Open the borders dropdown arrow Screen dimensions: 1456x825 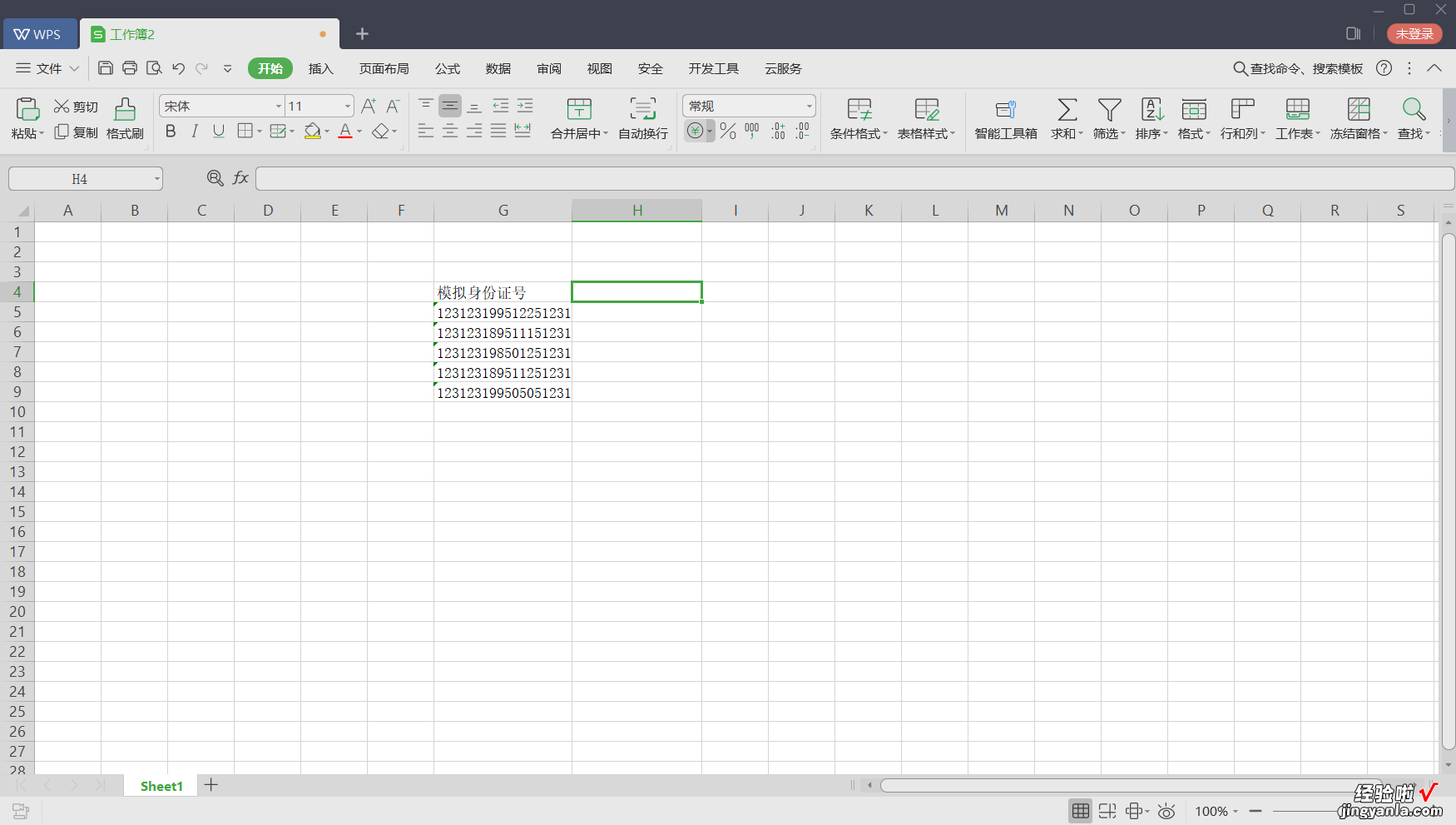click(260, 131)
